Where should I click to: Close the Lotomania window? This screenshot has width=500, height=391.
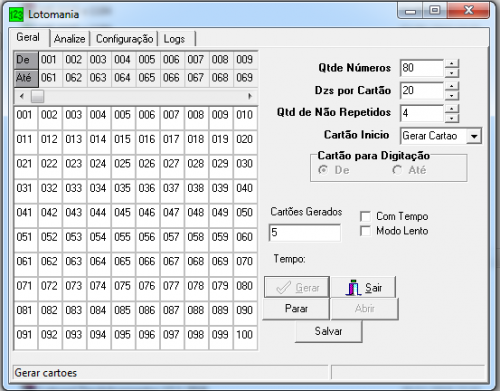(469, 11)
